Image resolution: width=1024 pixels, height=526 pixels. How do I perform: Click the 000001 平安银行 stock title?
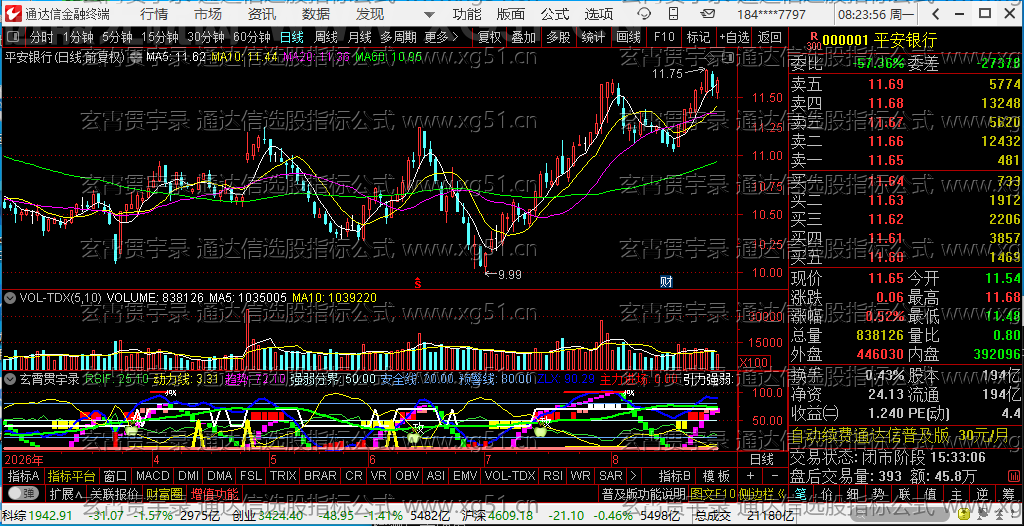(879, 41)
